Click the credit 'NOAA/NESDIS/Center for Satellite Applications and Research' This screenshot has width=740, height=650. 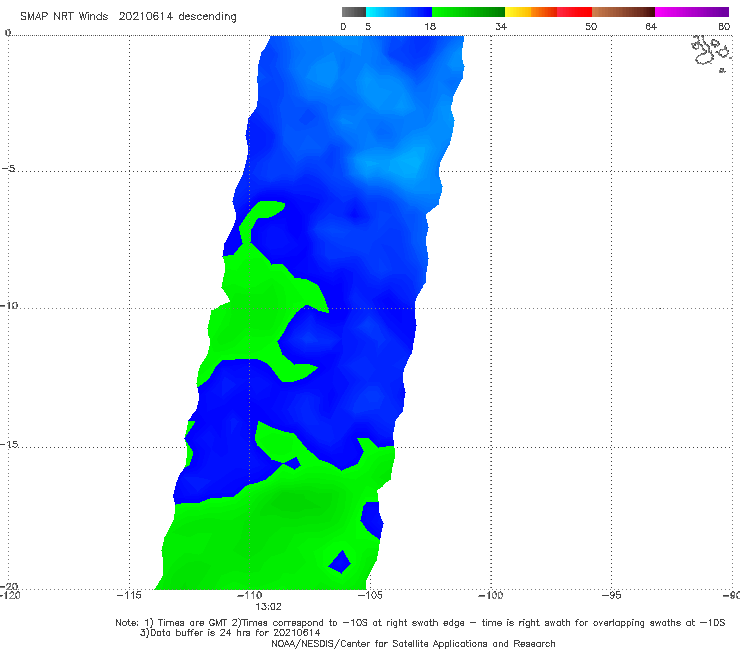(x=413, y=643)
